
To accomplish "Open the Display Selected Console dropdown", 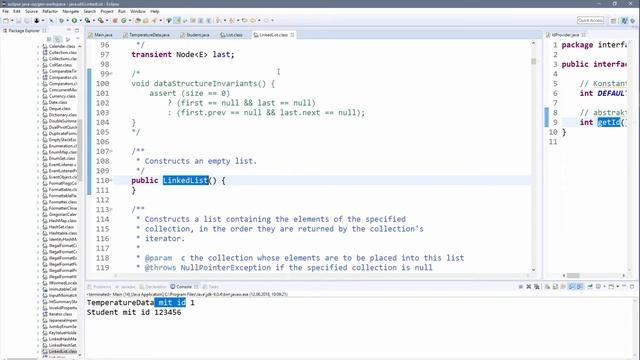I will (604, 287).
